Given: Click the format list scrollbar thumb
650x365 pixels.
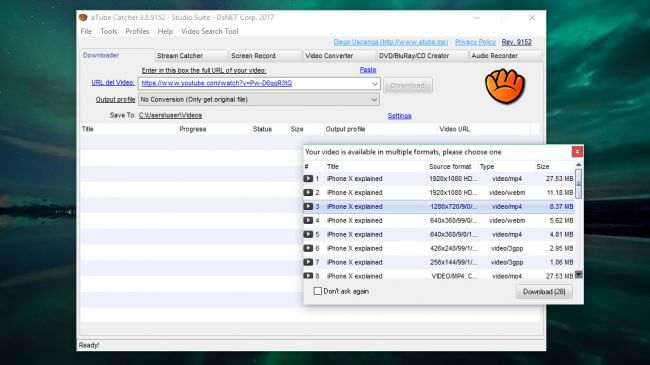Looking at the screenshot, I should click(x=579, y=184).
